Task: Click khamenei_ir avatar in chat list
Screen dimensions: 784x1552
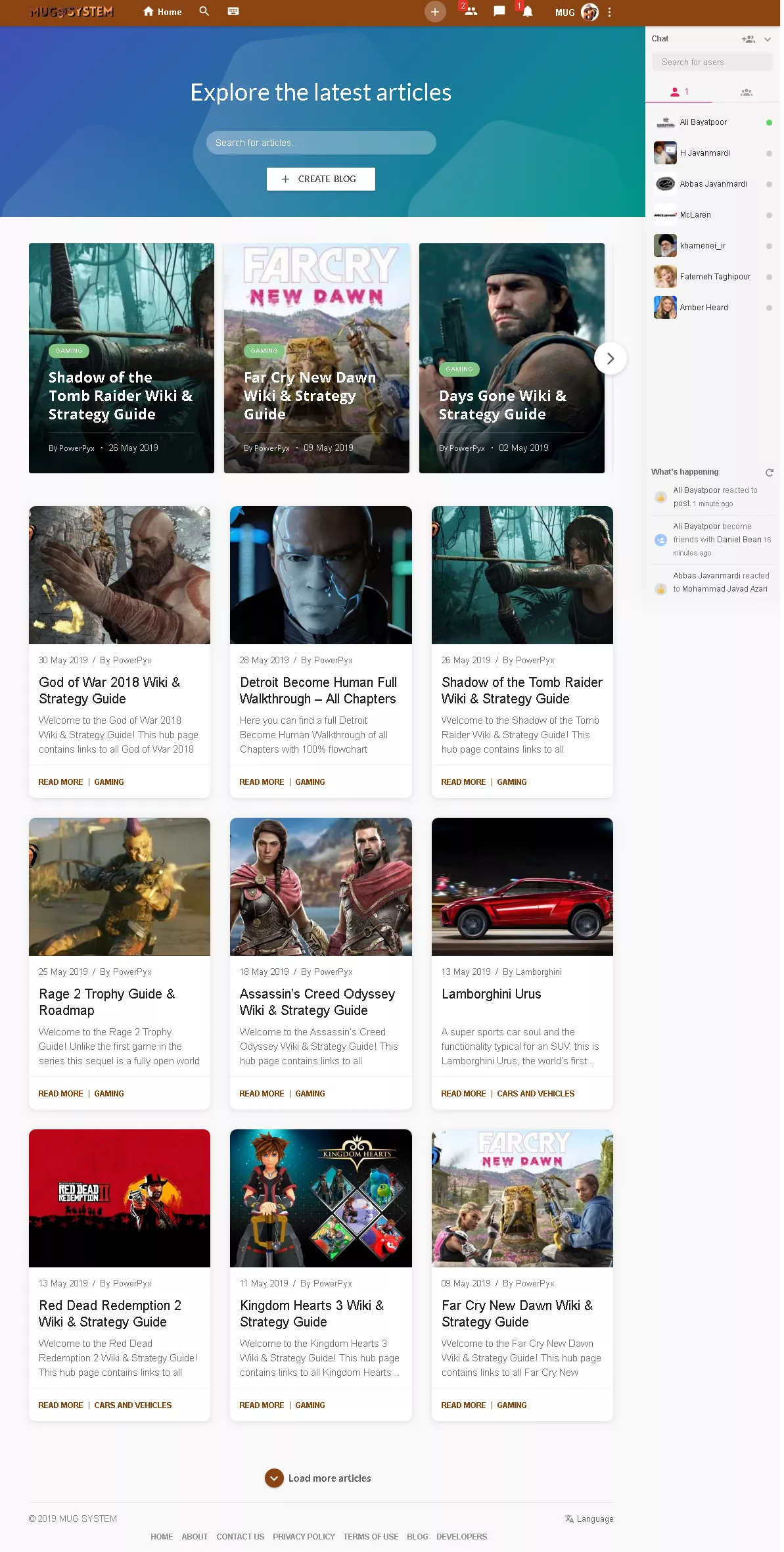Action: point(665,246)
